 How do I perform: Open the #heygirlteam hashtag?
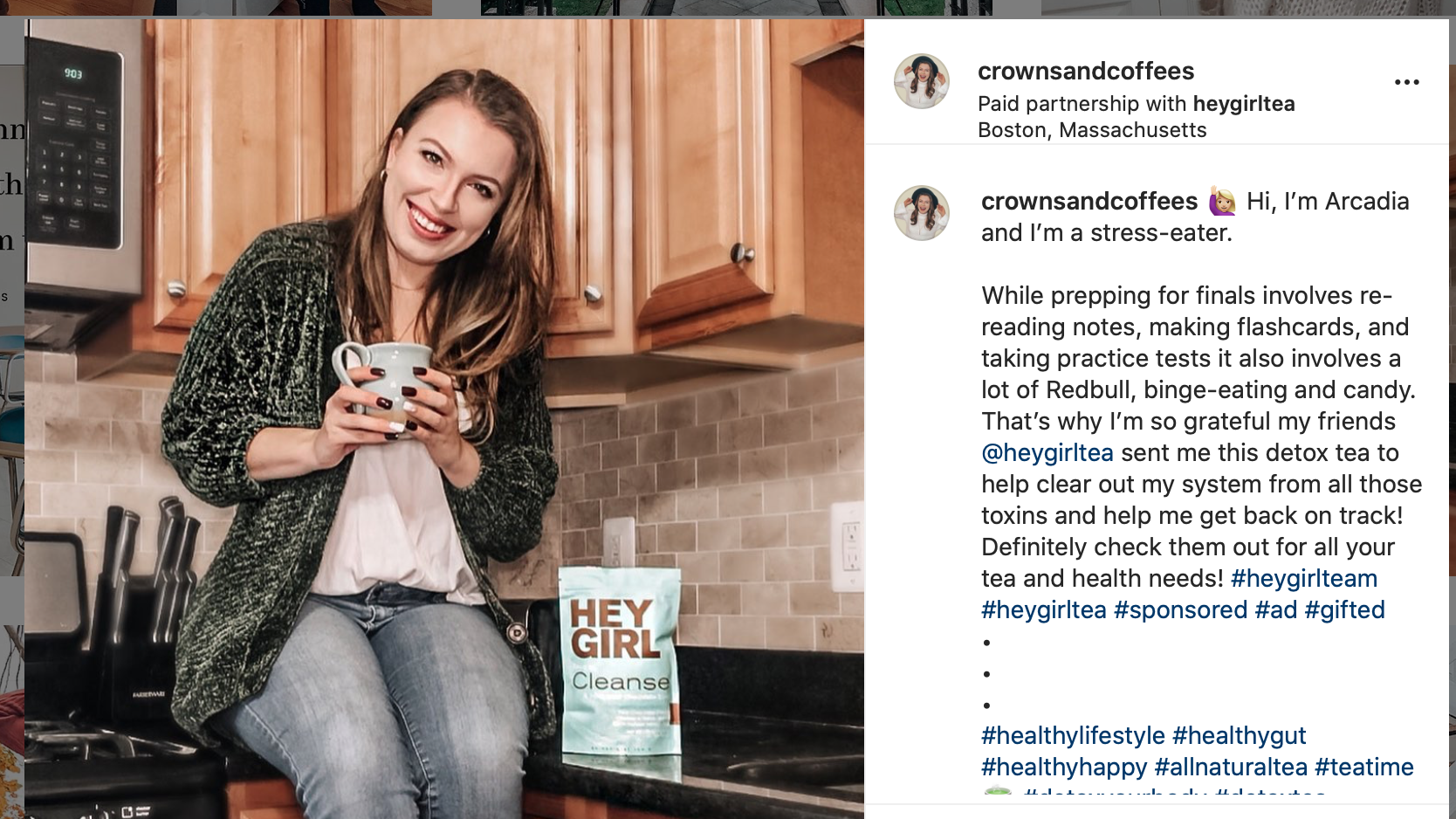click(x=1304, y=579)
